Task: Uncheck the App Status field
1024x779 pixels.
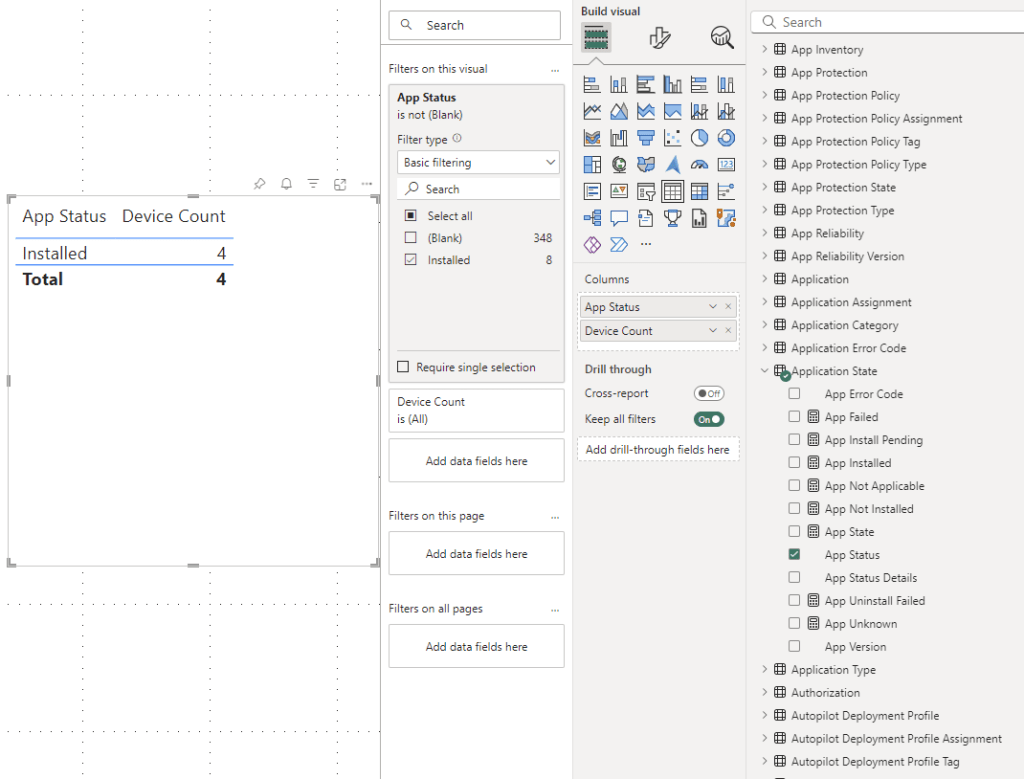Action: [794, 554]
